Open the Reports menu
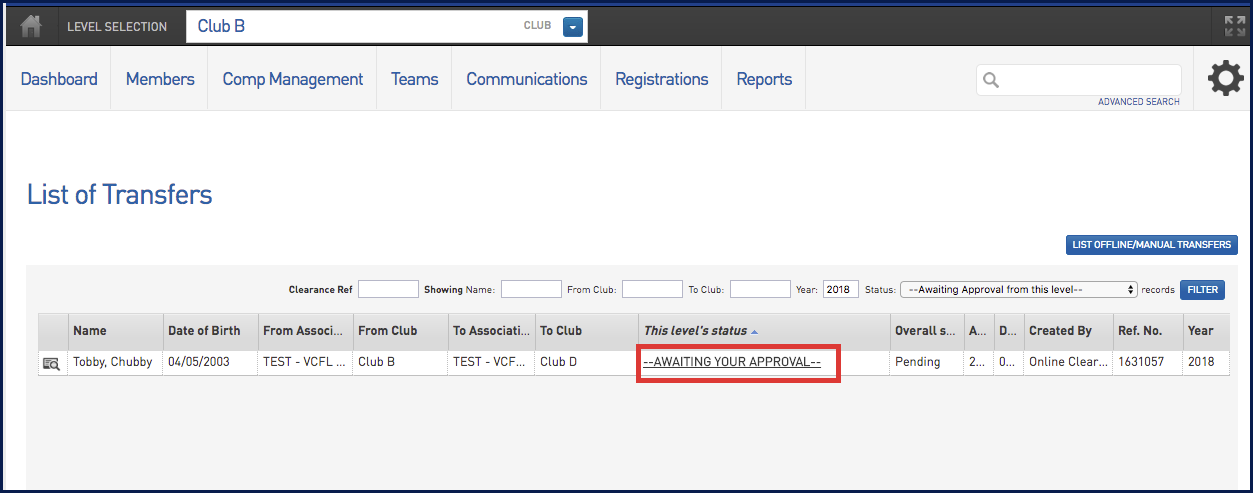Screen dimensions: 1253x493 (764, 79)
